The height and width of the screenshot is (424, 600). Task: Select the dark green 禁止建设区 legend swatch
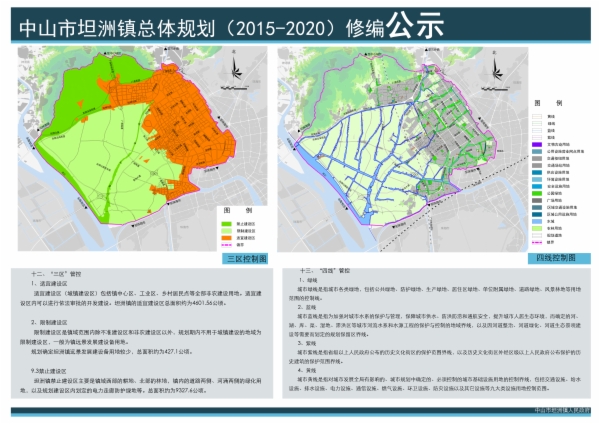227,224
